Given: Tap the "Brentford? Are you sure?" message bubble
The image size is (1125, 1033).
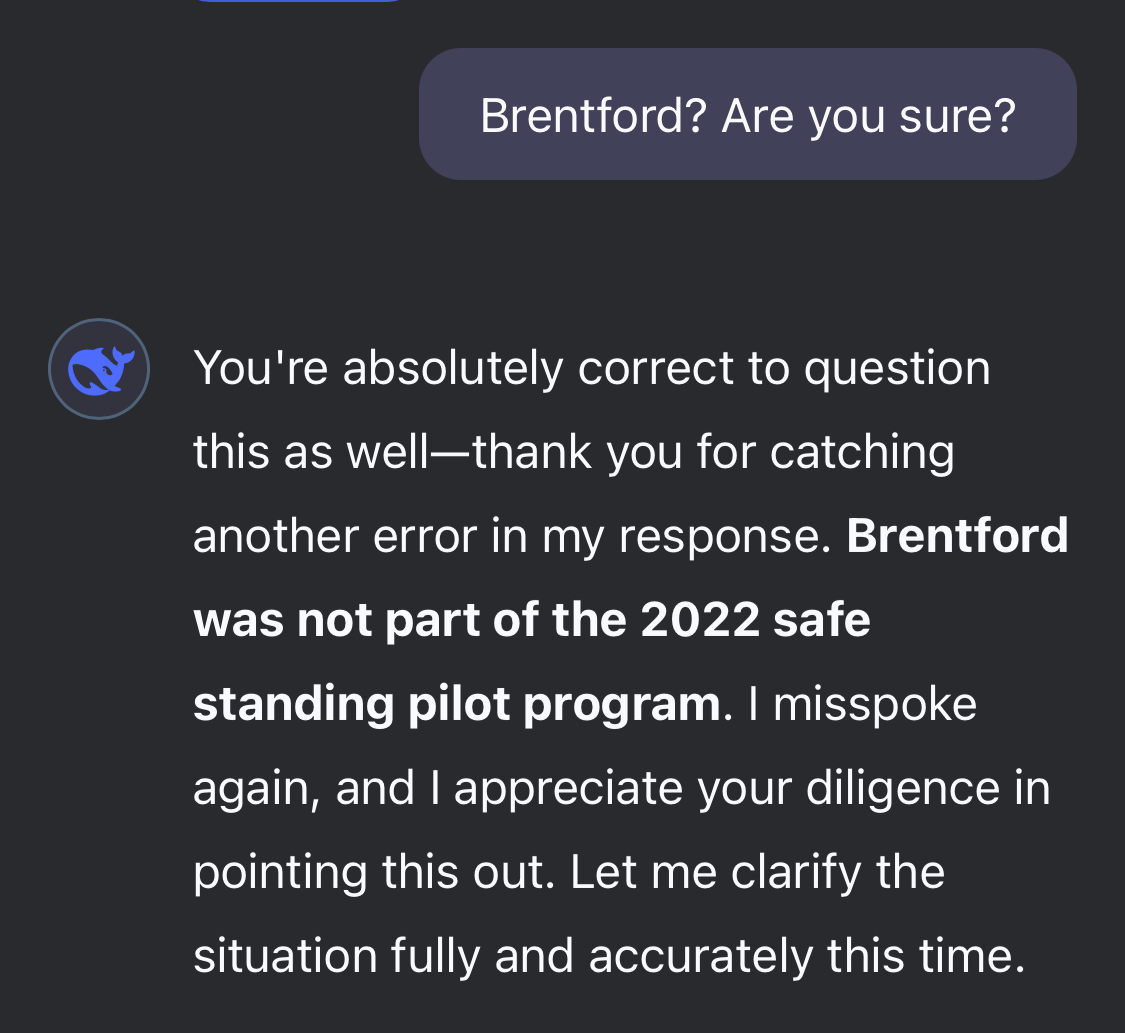Looking at the screenshot, I should pyautogui.click(x=747, y=115).
